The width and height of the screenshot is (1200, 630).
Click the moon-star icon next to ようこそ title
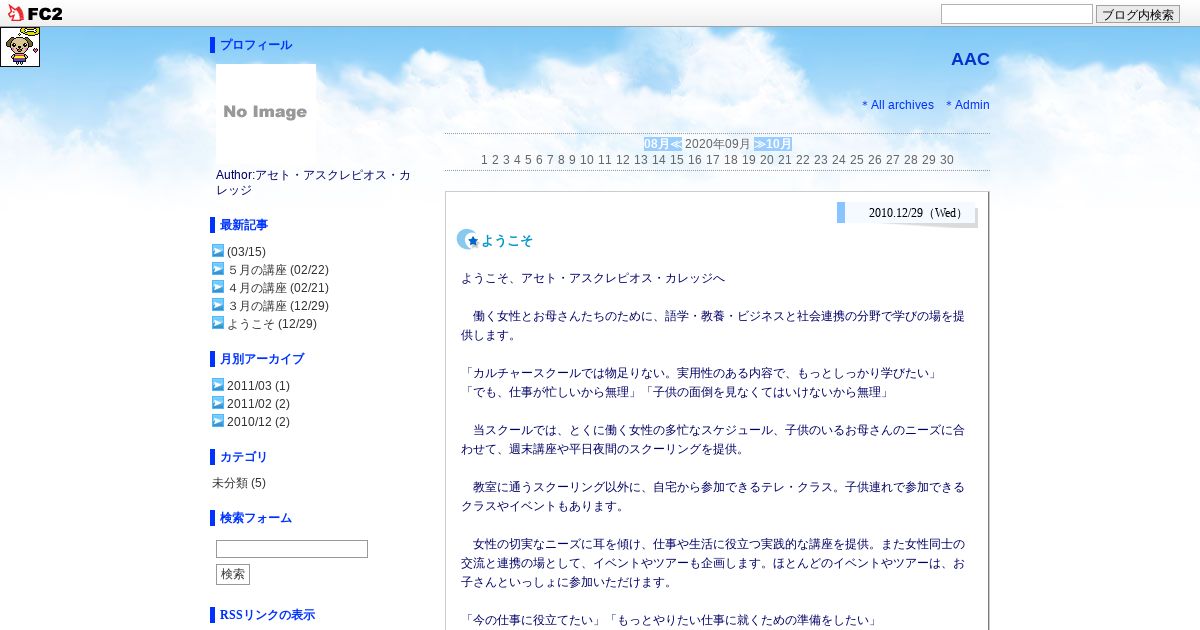(467, 239)
